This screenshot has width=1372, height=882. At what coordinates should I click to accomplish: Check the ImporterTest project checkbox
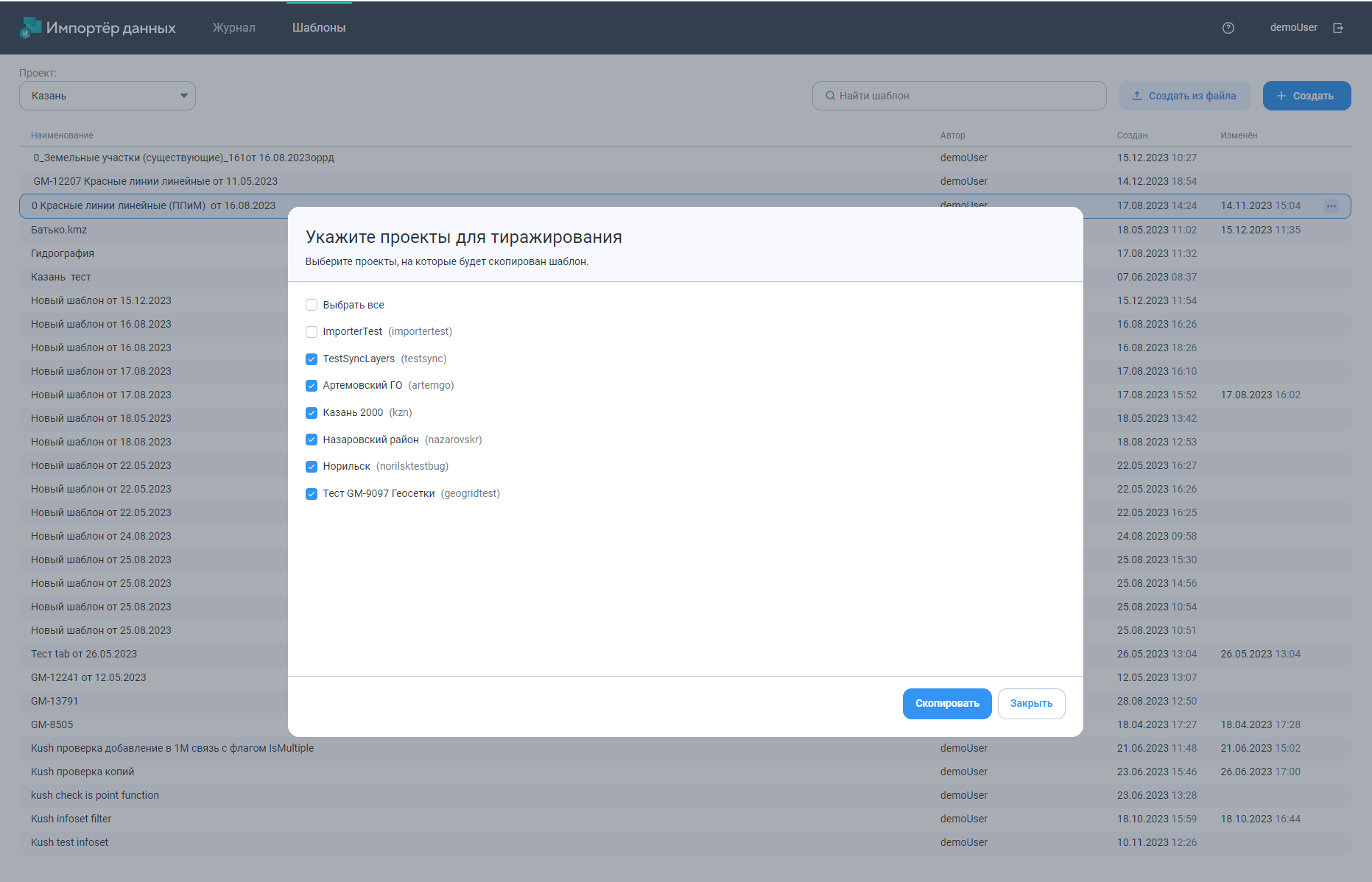(x=312, y=332)
